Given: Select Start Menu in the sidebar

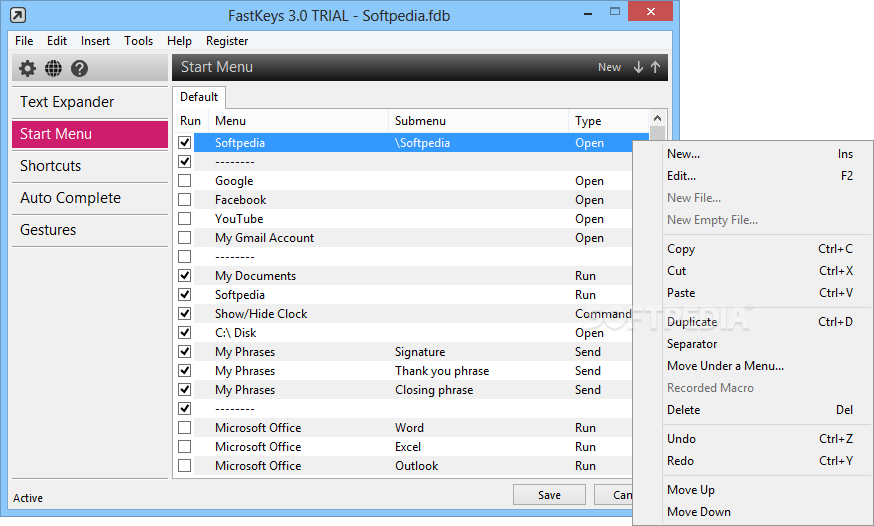Looking at the screenshot, I should 90,134.
